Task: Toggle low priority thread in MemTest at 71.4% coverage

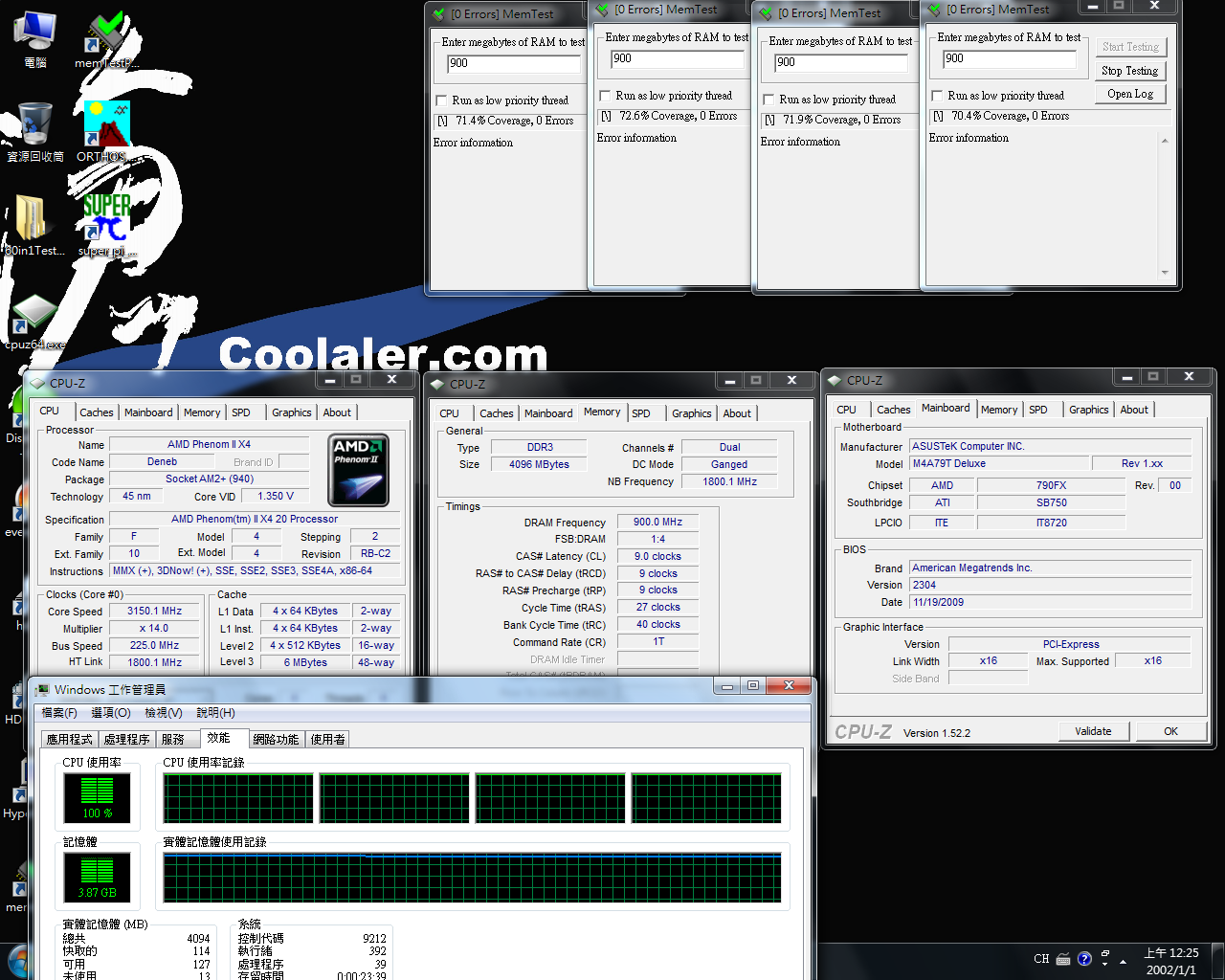Action: click(441, 100)
